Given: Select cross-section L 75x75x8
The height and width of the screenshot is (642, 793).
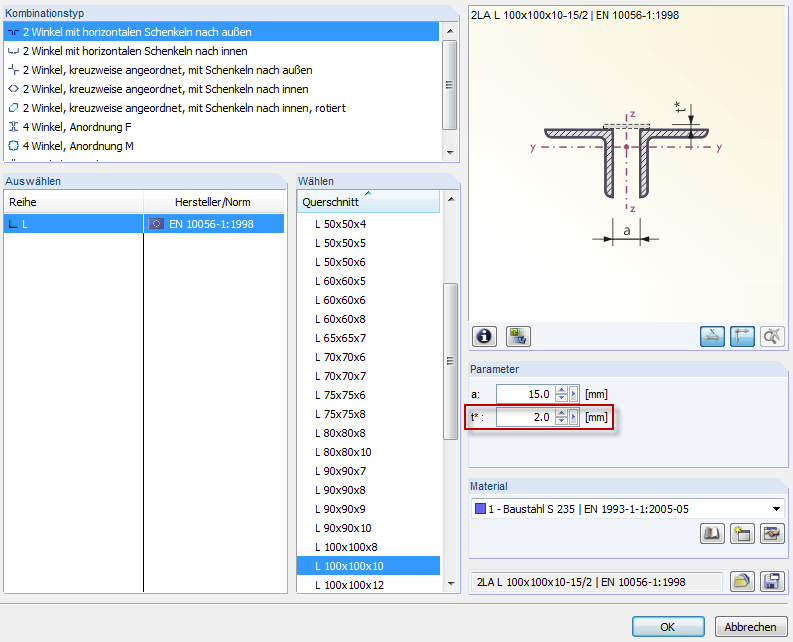Looking at the screenshot, I should pyautogui.click(x=368, y=414).
